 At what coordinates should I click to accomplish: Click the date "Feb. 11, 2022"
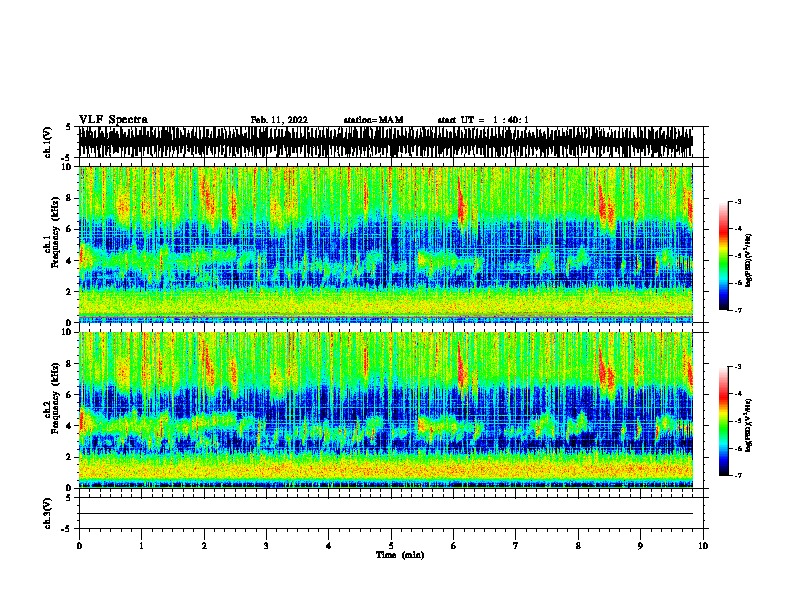(x=279, y=120)
